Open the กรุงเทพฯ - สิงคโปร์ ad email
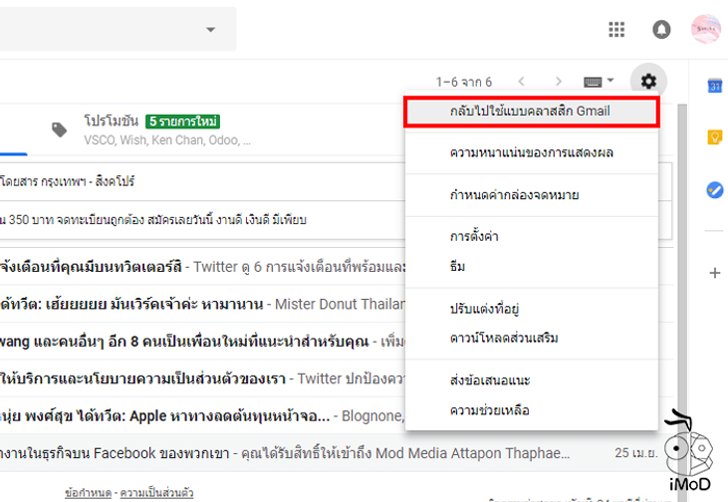728x502 pixels. click(x=202, y=182)
